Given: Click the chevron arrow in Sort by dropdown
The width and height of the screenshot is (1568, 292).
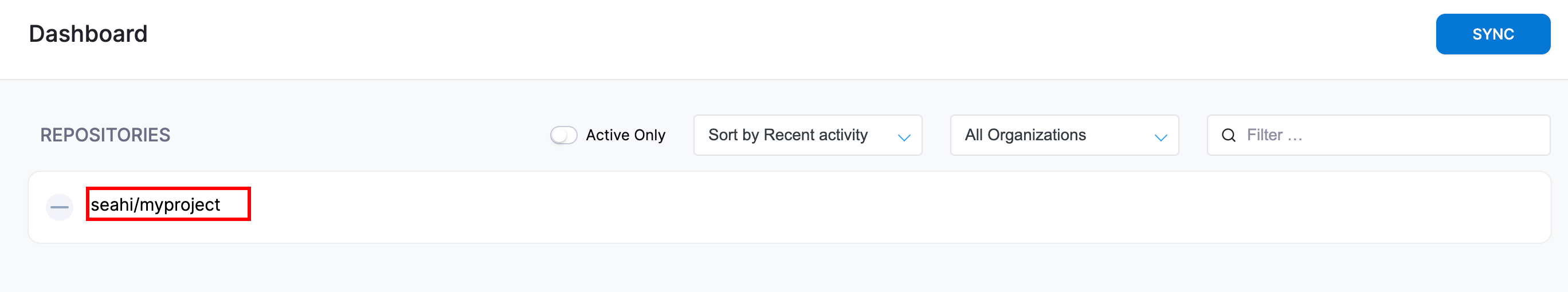Looking at the screenshot, I should [x=904, y=137].
